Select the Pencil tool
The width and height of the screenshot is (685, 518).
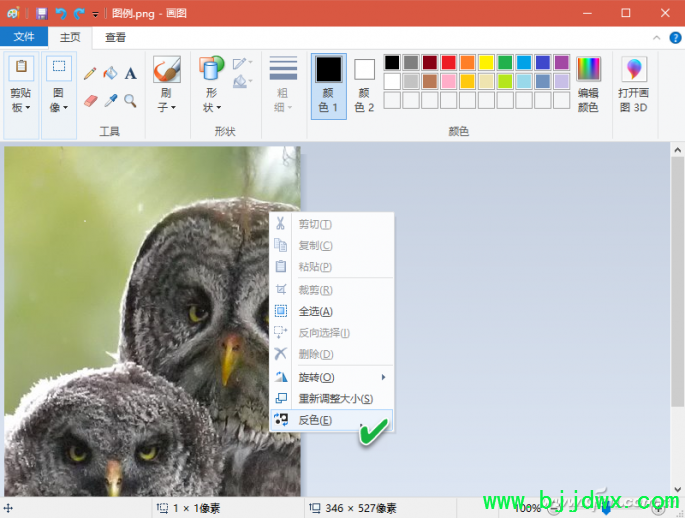click(90, 73)
